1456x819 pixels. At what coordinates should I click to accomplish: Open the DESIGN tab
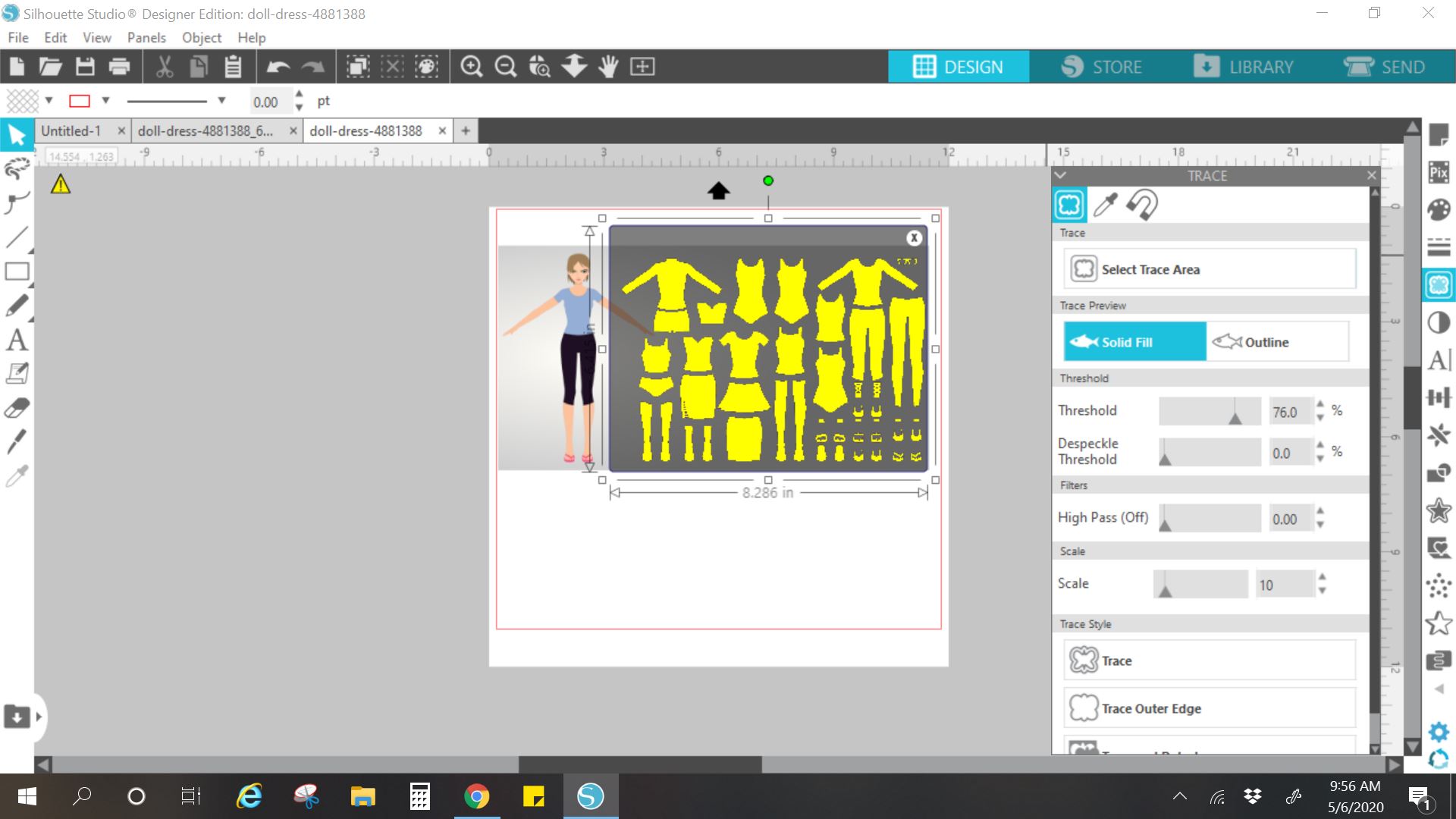(959, 67)
